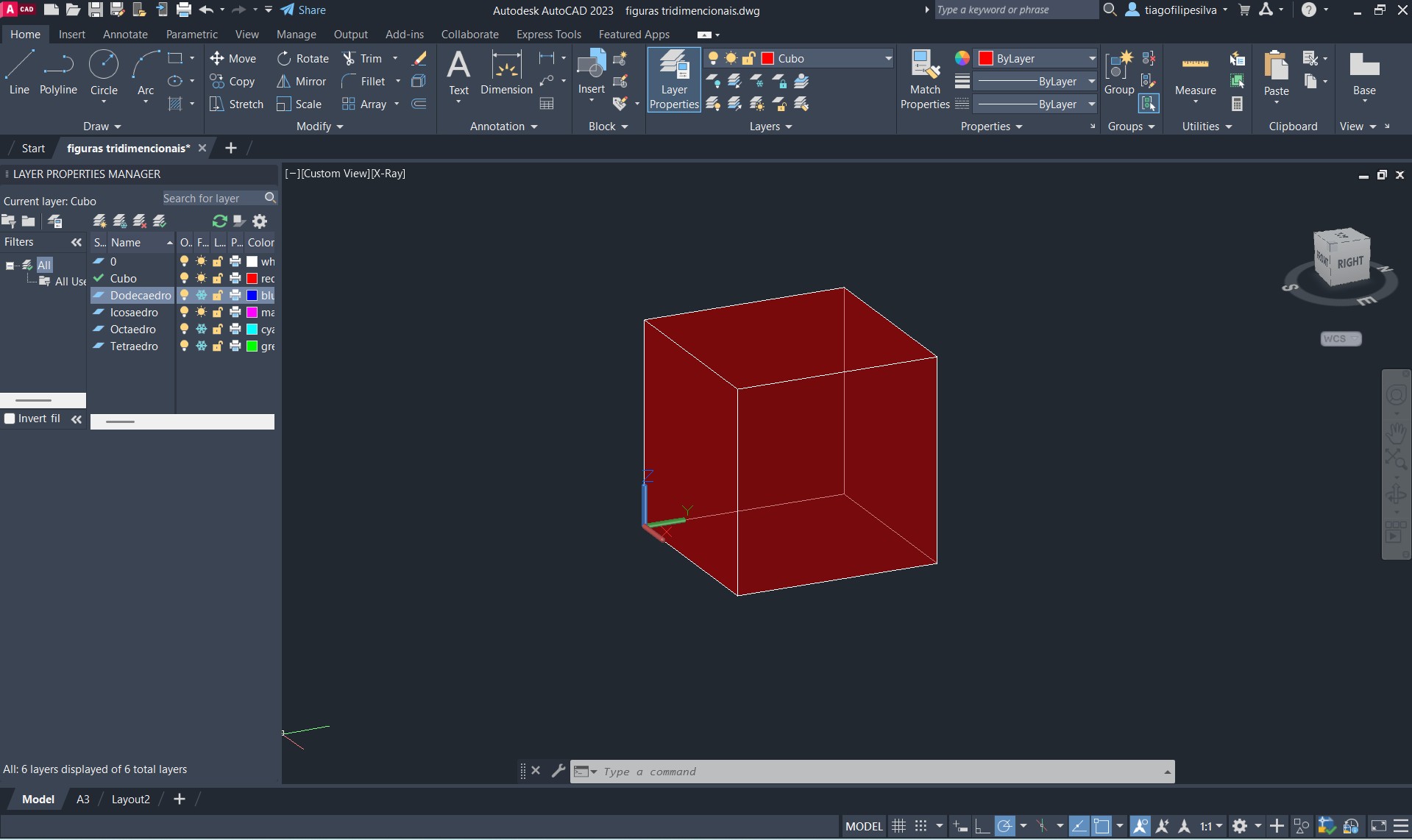Enable the Invert filter checkbox
The image size is (1412, 840).
point(10,419)
